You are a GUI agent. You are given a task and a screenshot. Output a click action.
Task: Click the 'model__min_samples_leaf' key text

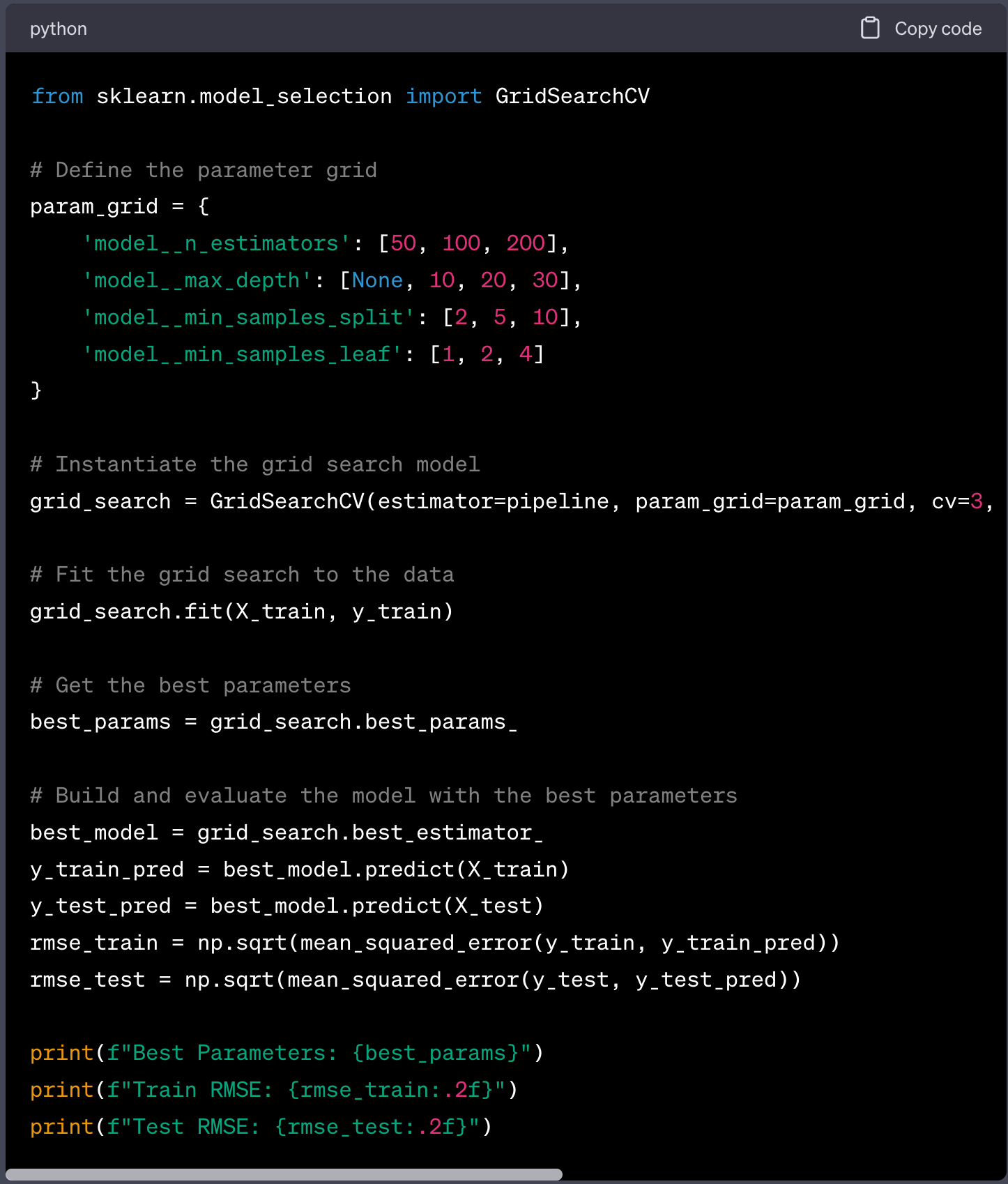click(242, 354)
